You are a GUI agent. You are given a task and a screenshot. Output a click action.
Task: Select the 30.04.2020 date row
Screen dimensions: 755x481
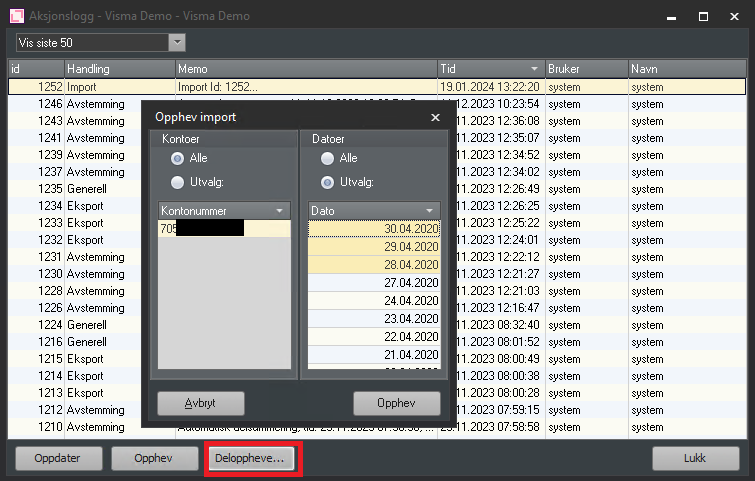[x=374, y=229]
